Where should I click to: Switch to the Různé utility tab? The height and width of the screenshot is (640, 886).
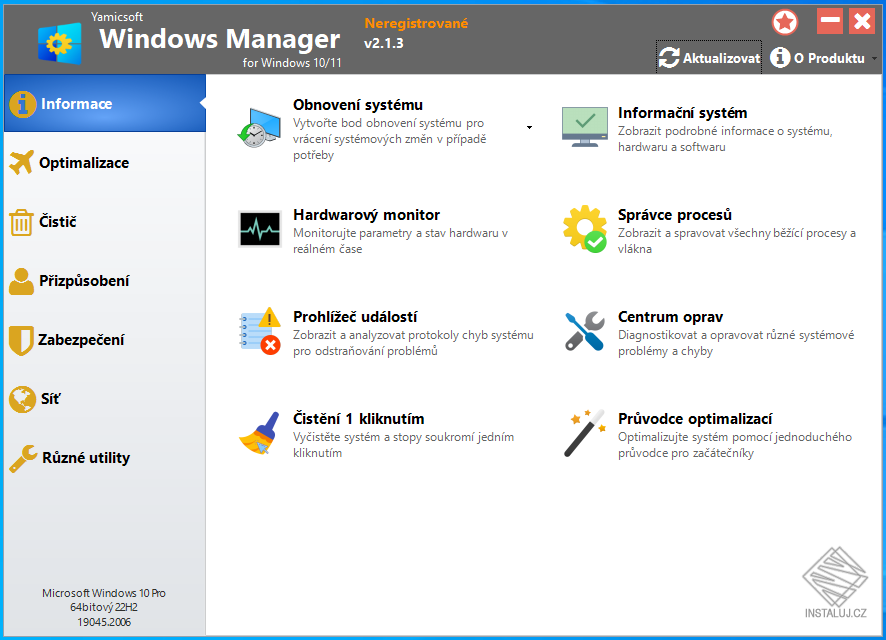pyautogui.click(x=105, y=458)
